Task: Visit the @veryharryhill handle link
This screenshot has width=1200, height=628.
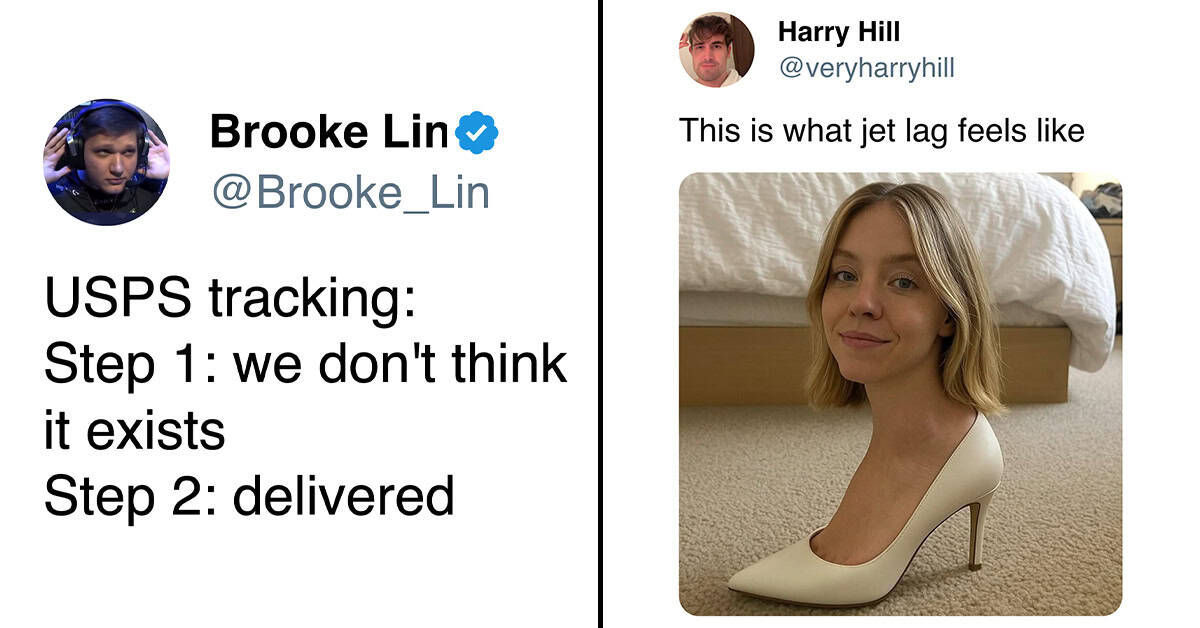Action: click(x=866, y=68)
